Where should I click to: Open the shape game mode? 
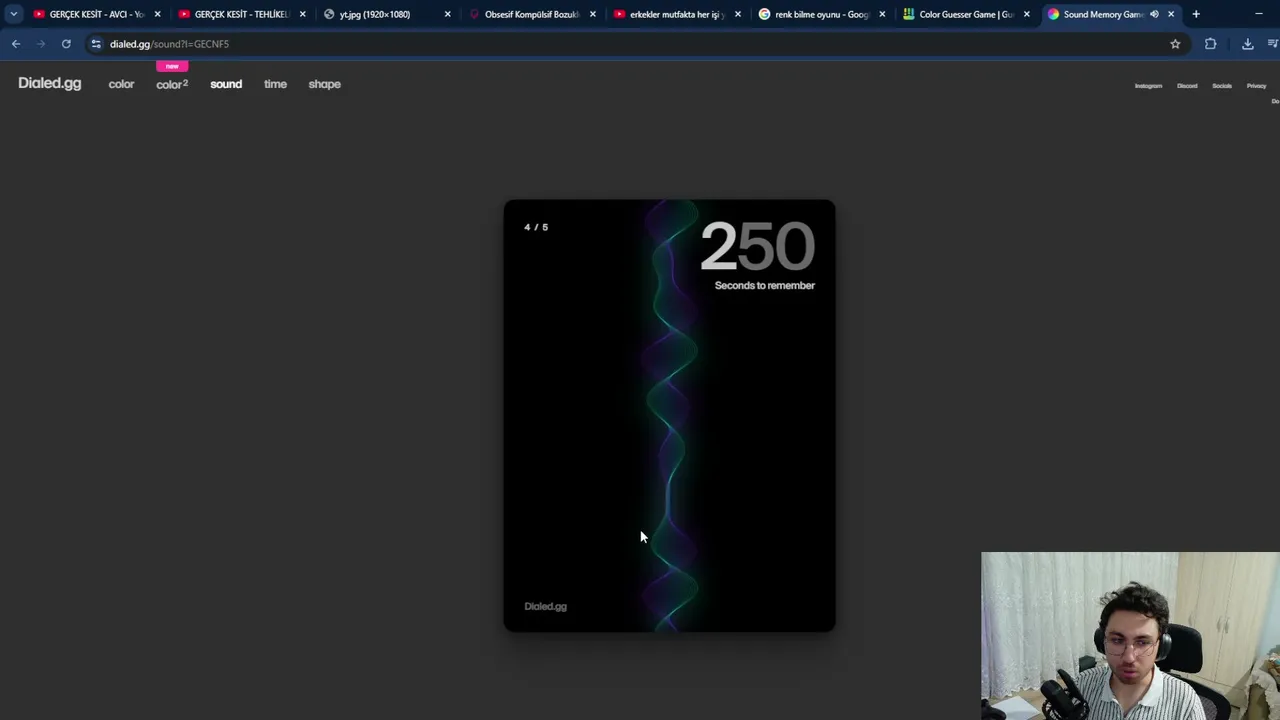pos(324,84)
